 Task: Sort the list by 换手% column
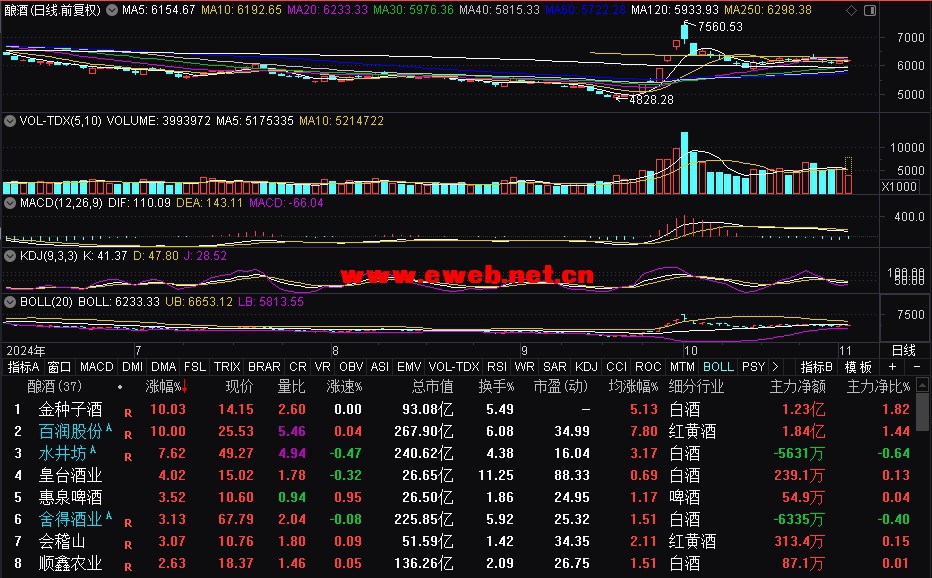click(x=496, y=387)
